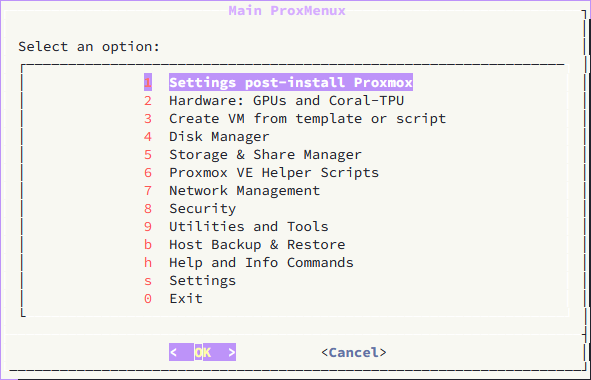This screenshot has height=380, width=591.
Task: Click the red hotkey letter h
Action: pos(148,263)
